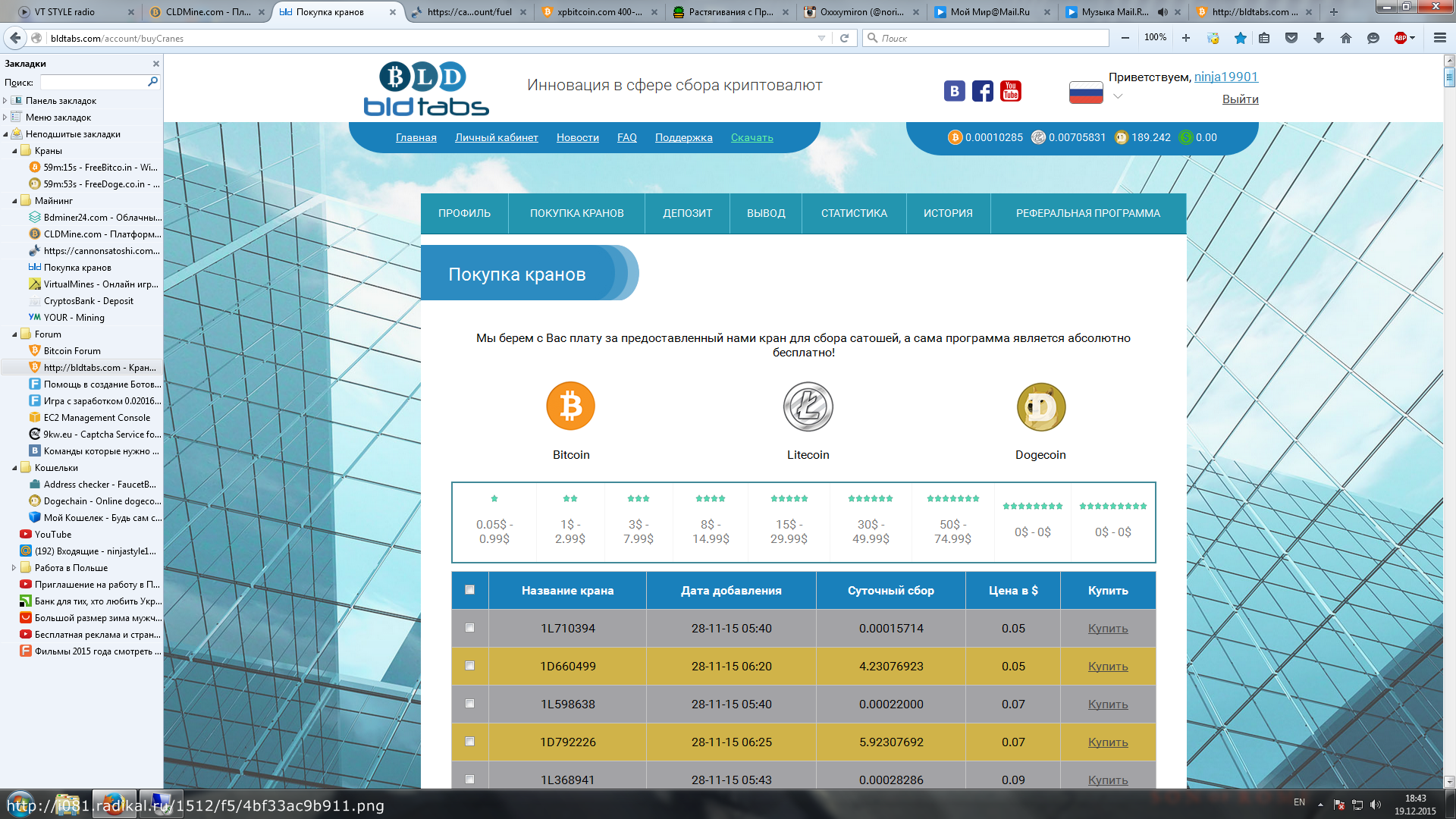The width and height of the screenshot is (1456, 819).
Task: Zoom in with the plus button
Action: pos(1186,38)
